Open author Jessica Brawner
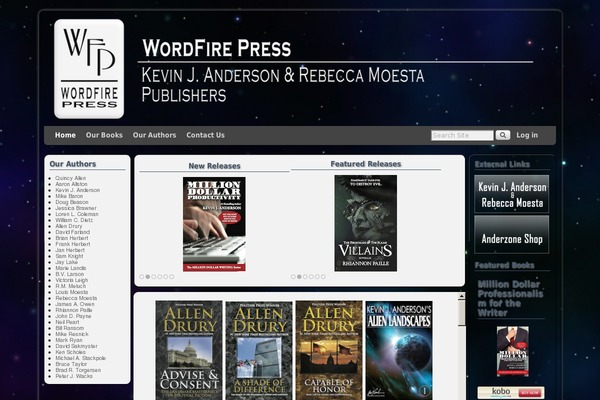 tap(76, 208)
